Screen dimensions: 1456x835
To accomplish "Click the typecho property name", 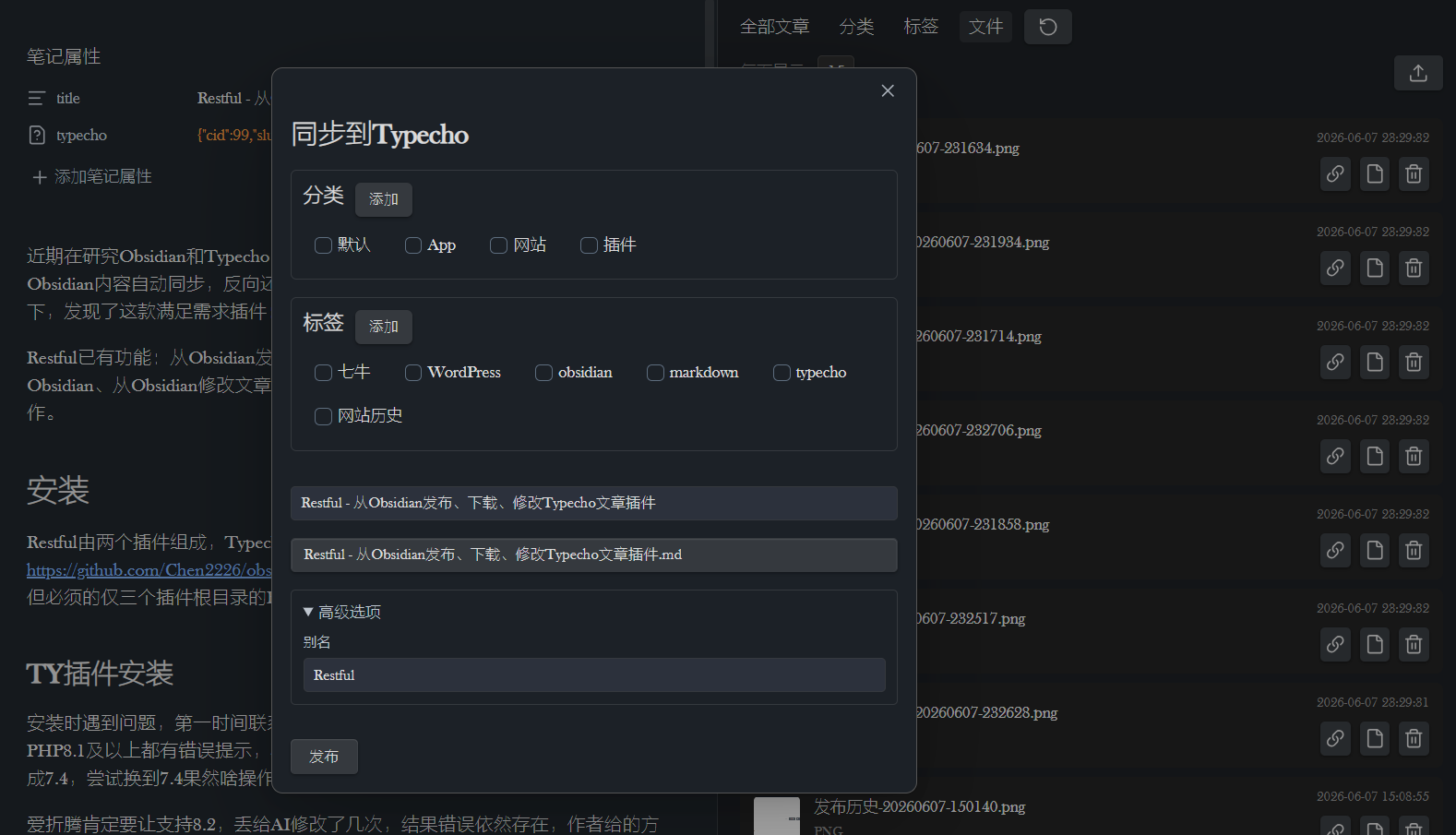I will pyautogui.click(x=81, y=136).
